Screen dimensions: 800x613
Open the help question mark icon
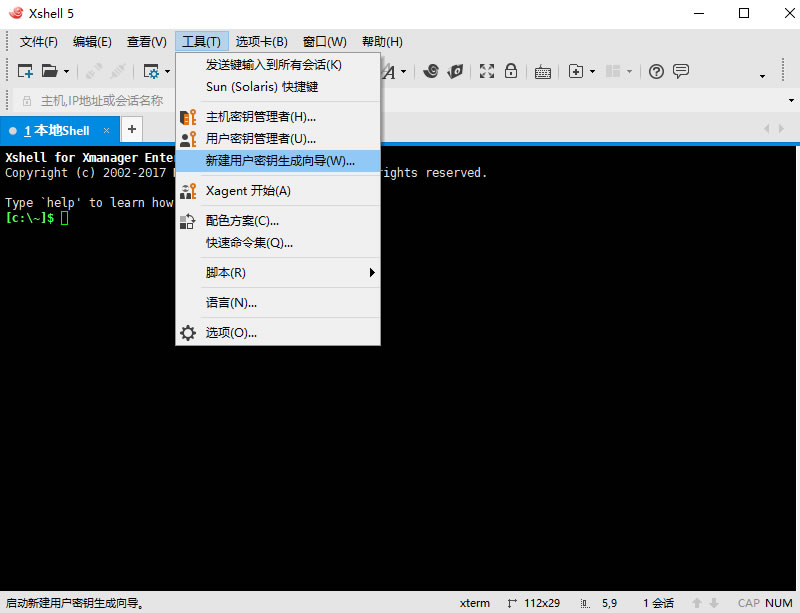pyautogui.click(x=656, y=71)
